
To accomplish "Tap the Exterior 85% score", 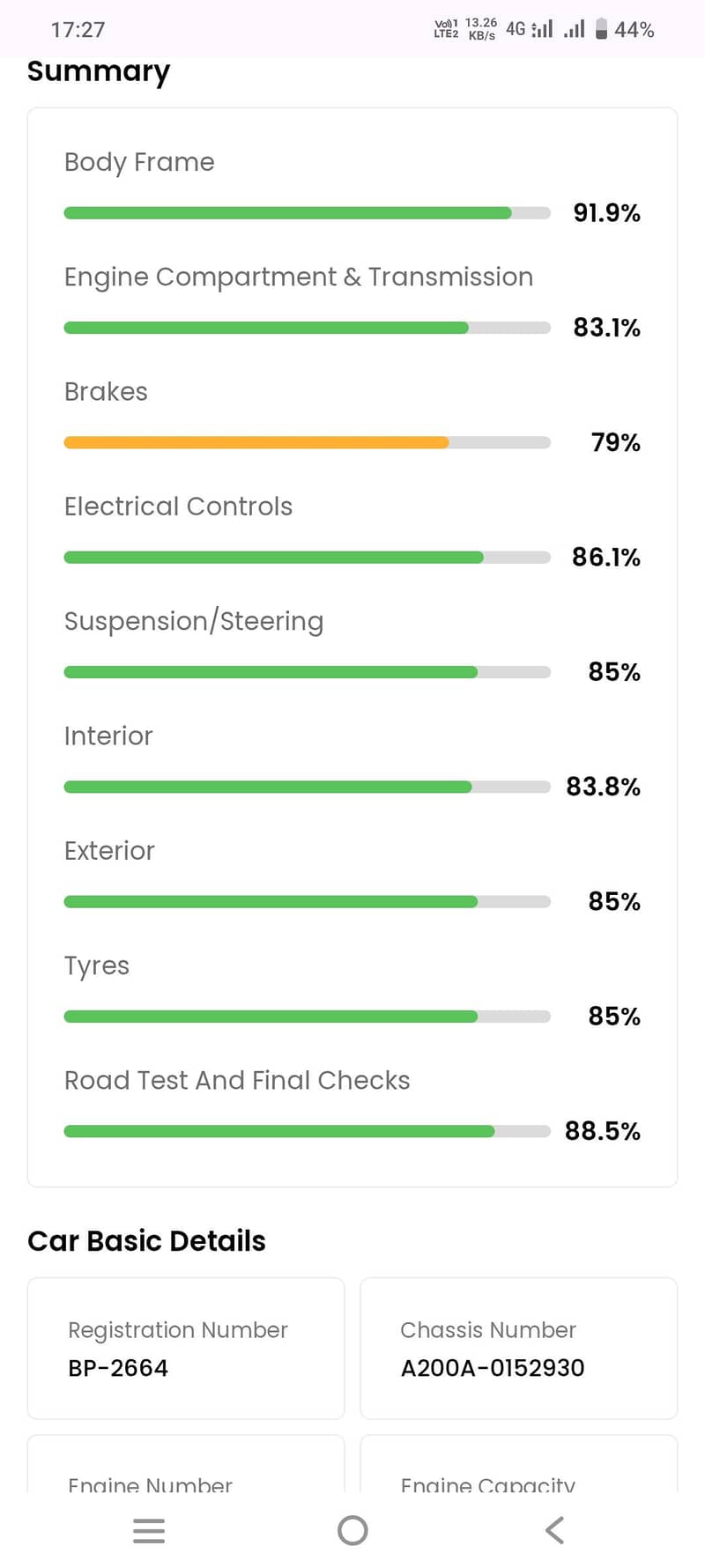I will click(x=613, y=901).
